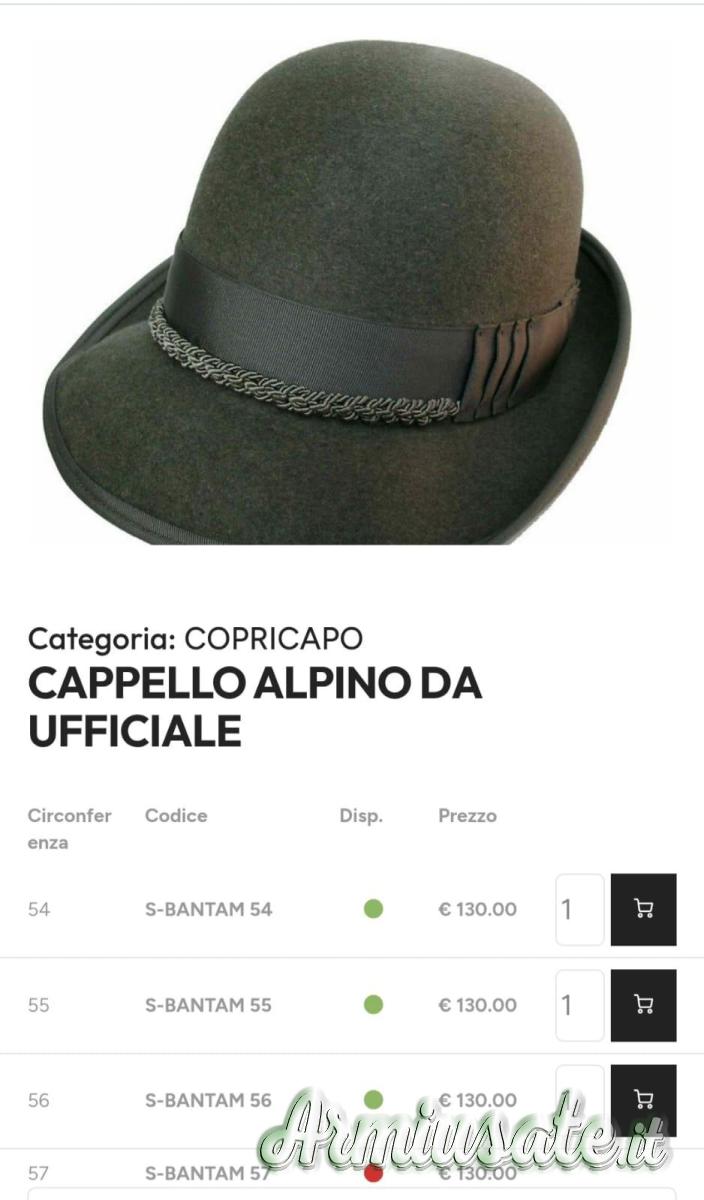Click green availability dot for size 54
This screenshot has width=704, height=1200.
coord(373,909)
